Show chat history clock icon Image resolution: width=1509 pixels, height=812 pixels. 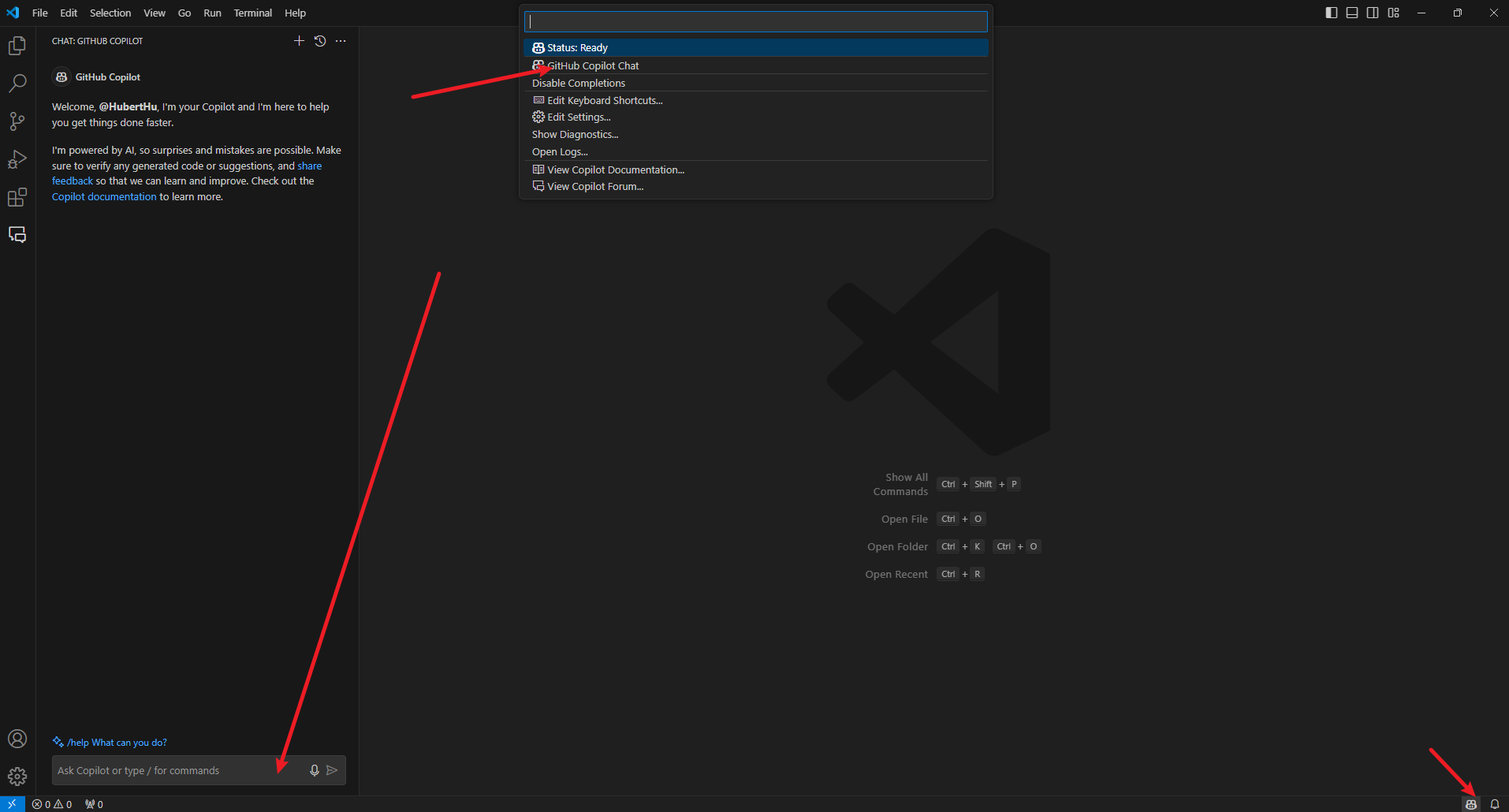320,41
